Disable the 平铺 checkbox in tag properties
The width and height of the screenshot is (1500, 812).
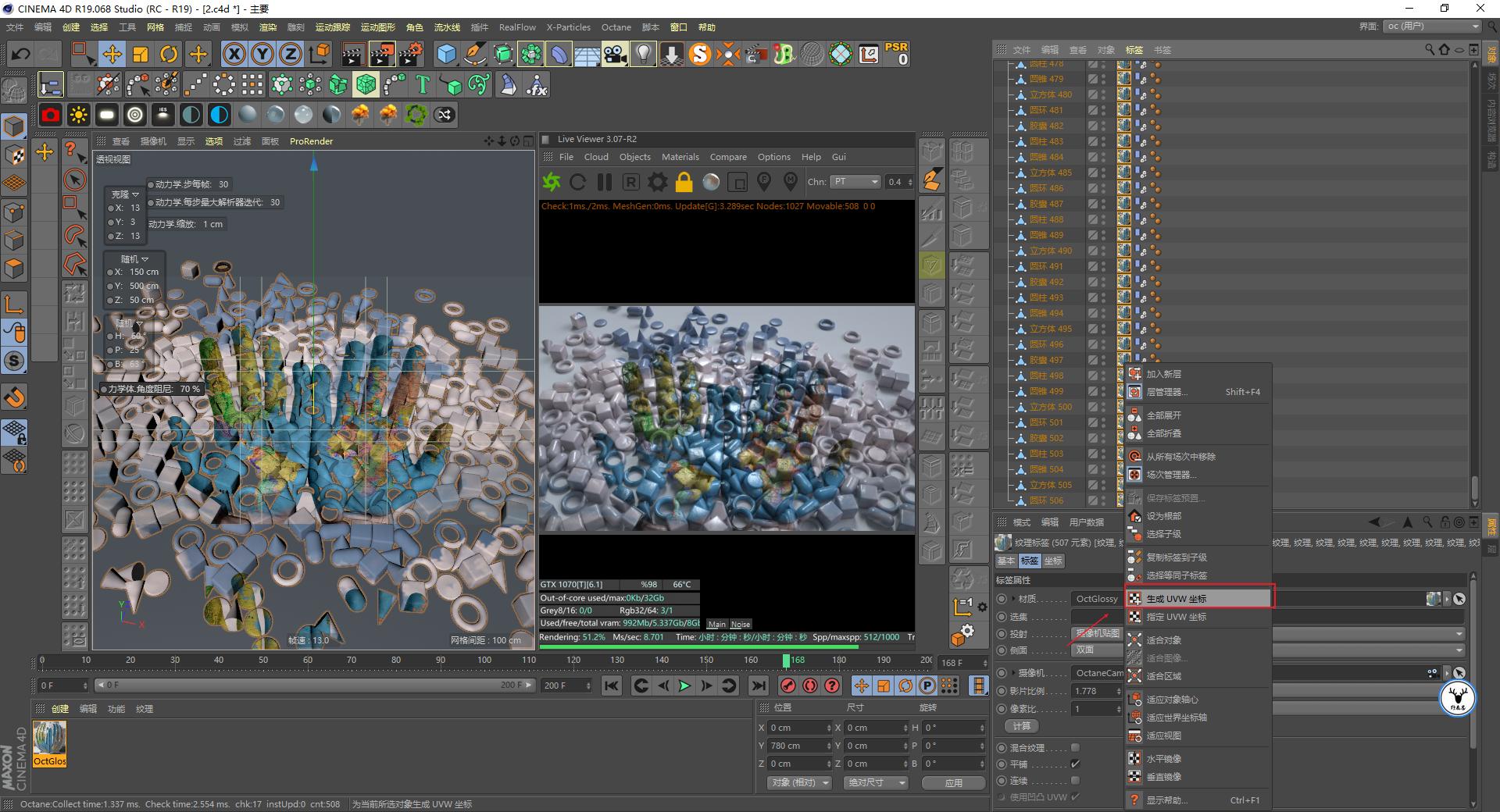click(x=1075, y=764)
